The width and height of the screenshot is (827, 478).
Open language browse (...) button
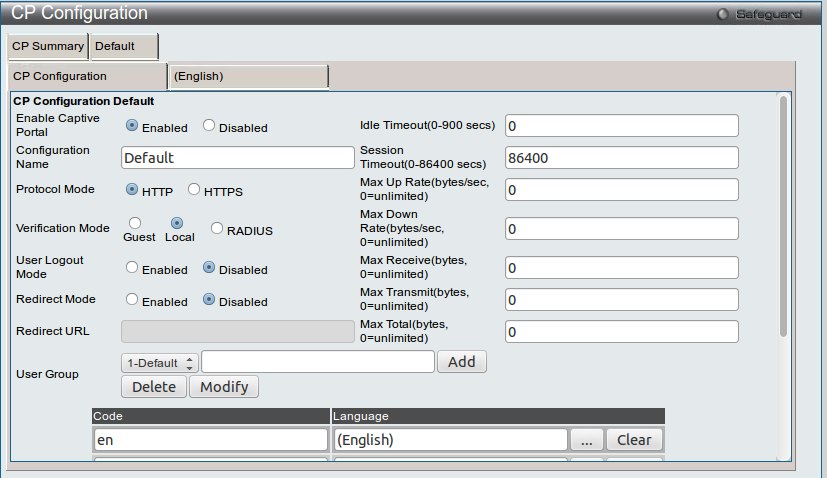tap(587, 440)
